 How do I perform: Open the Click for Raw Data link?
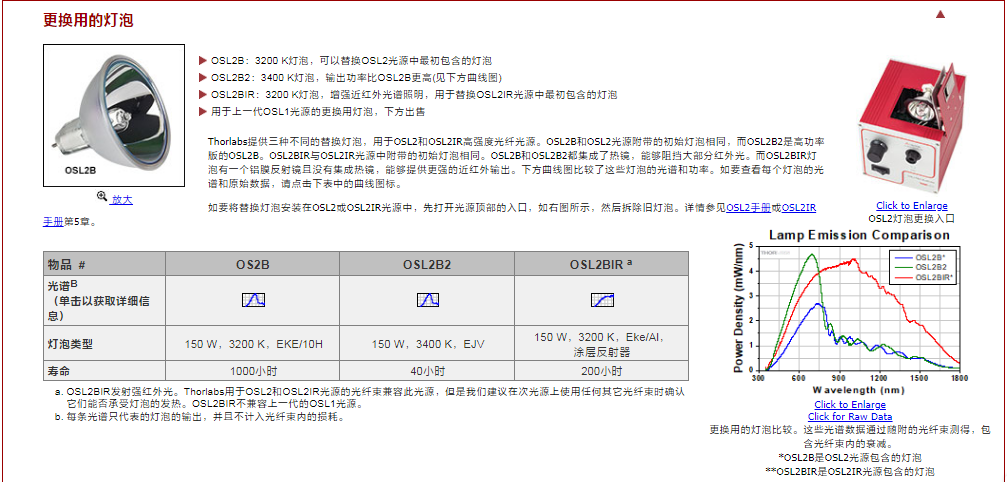pos(849,416)
